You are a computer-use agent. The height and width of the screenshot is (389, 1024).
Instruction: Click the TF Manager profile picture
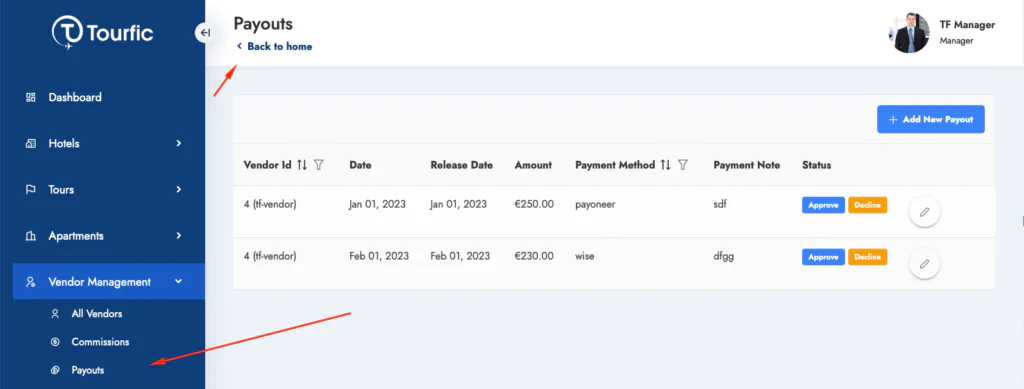[908, 33]
